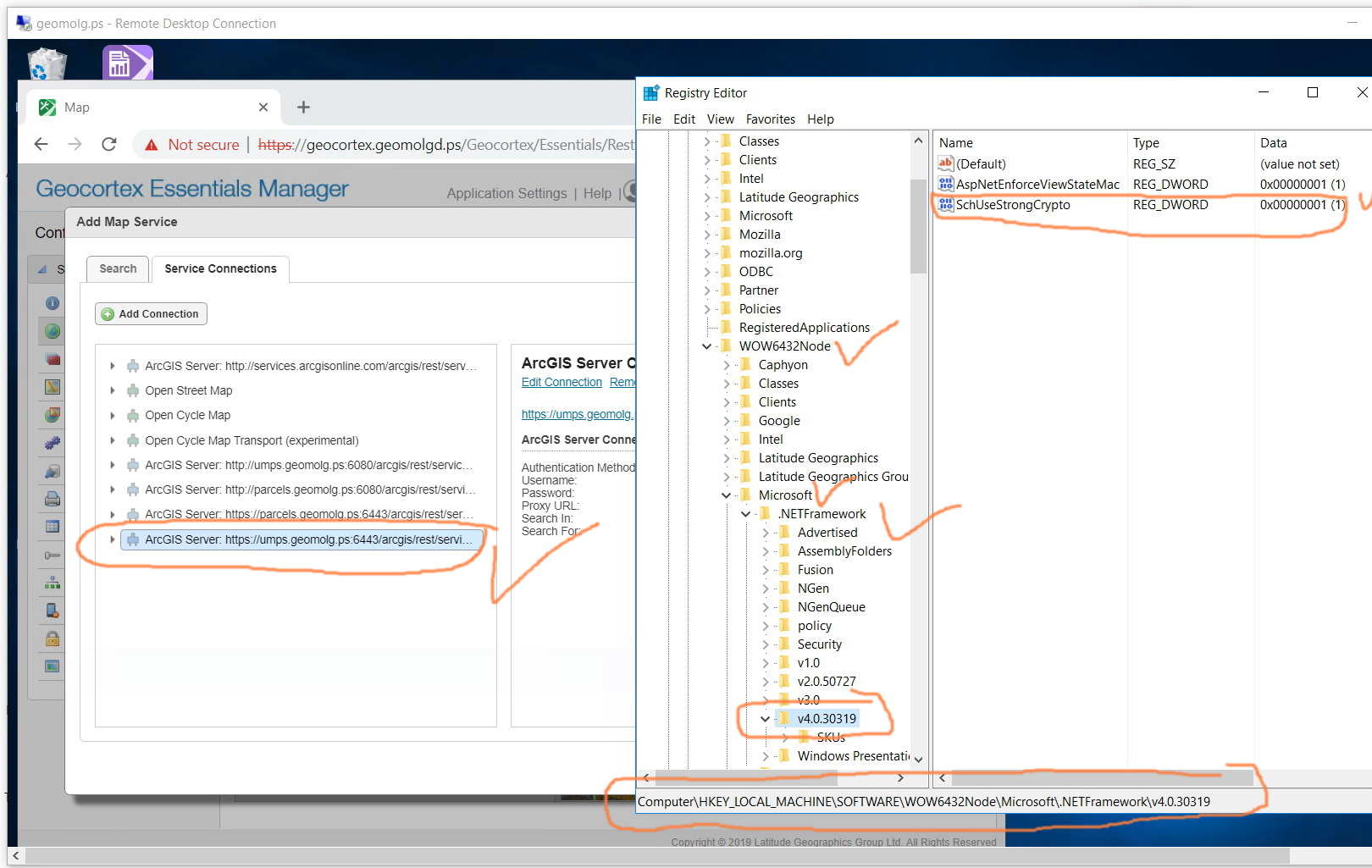Select the Security registry key
The width and height of the screenshot is (1372, 868).
[x=819, y=644]
